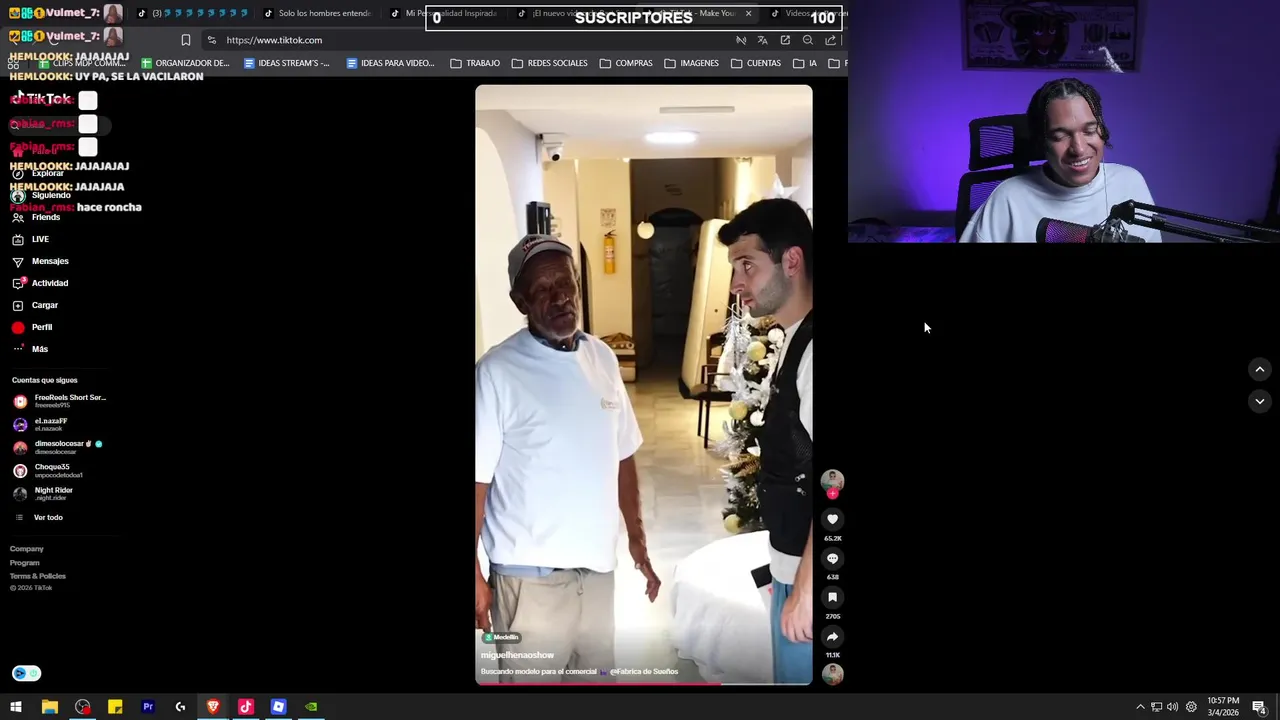1280x720 pixels.
Task: Expand the TRABAJO bookmarks folder
Action: [x=475, y=63]
